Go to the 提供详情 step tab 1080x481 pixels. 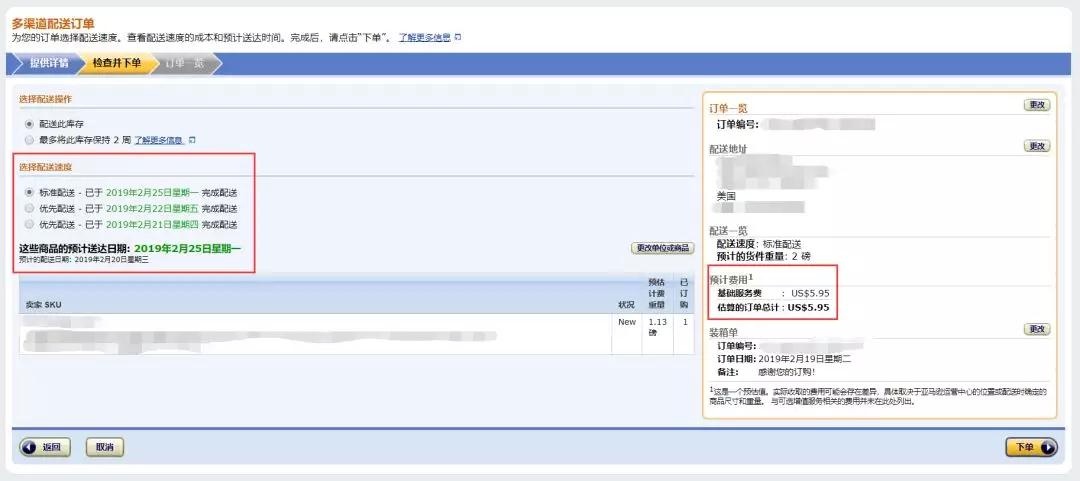pyautogui.click(x=47, y=64)
